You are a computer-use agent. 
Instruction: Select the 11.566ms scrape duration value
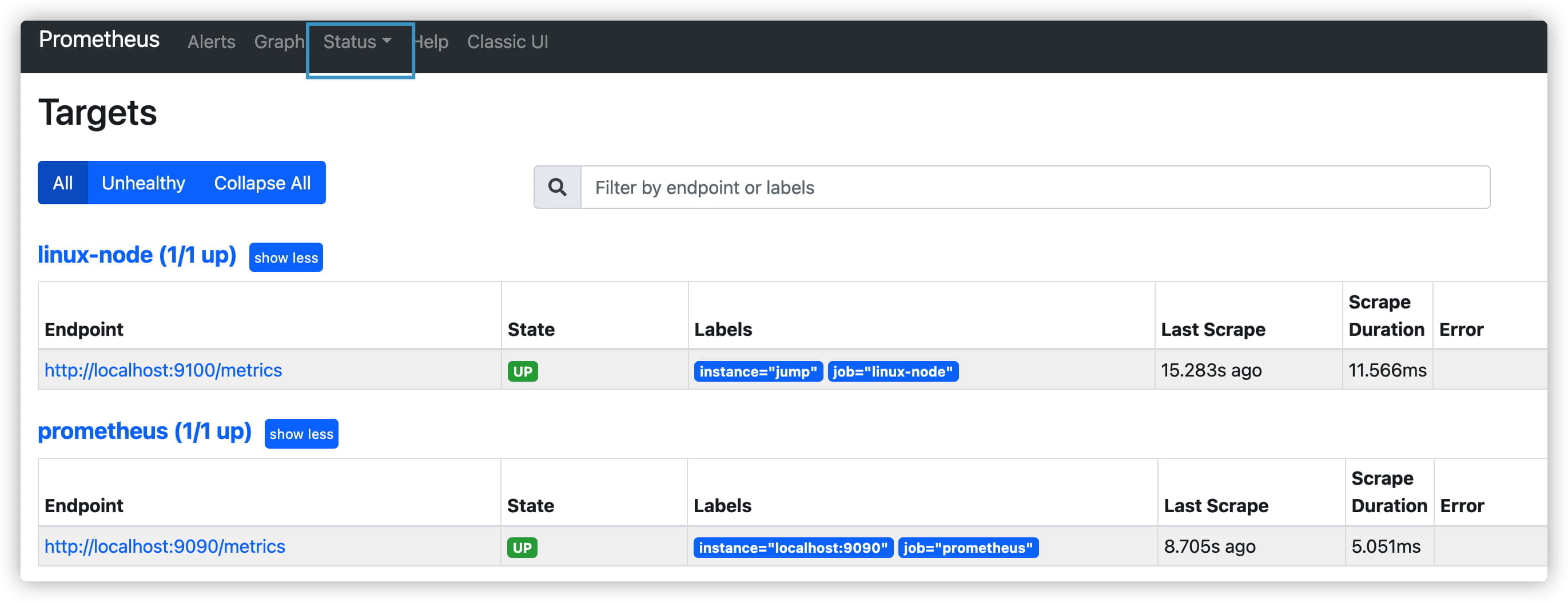coord(1387,370)
